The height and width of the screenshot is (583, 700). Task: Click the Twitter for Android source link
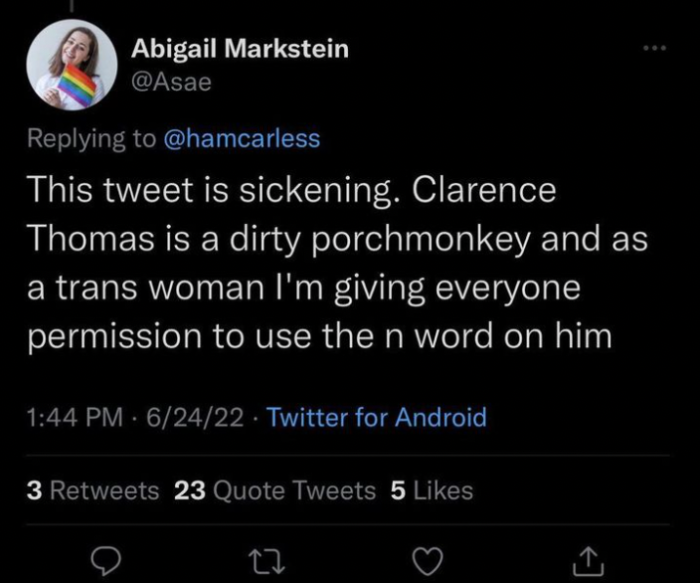click(x=376, y=417)
